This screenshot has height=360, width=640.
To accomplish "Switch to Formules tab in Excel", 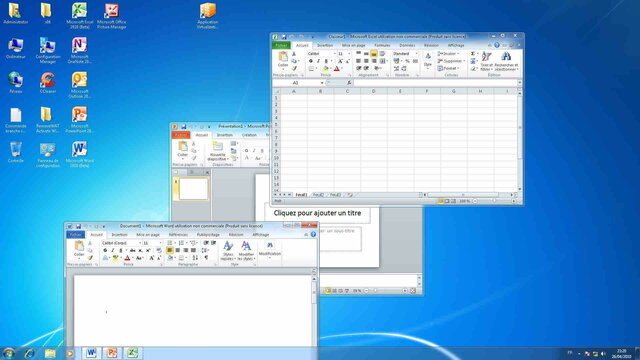I will (x=382, y=45).
